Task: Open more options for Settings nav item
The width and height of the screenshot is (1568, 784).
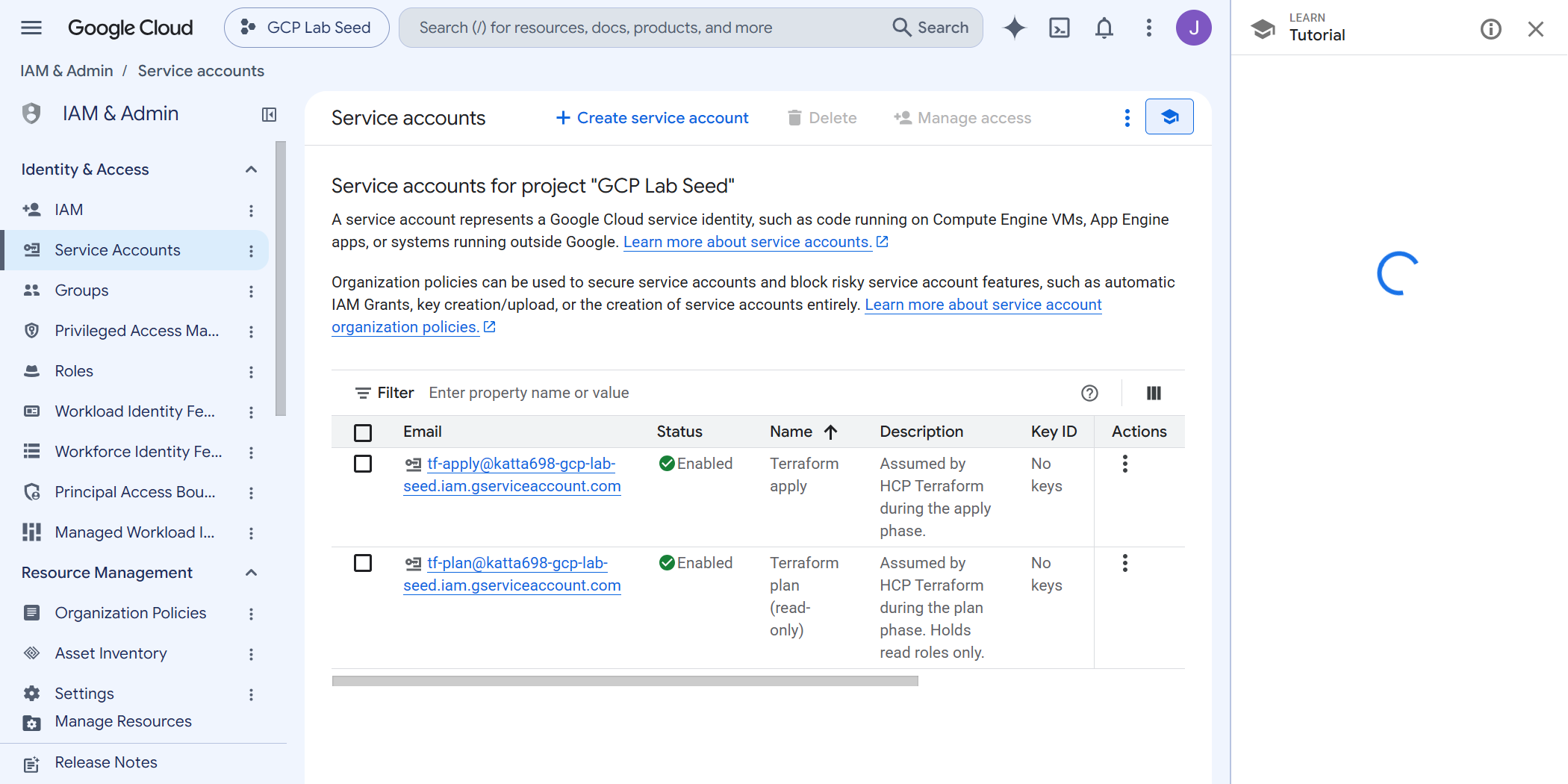Action: pos(251,694)
